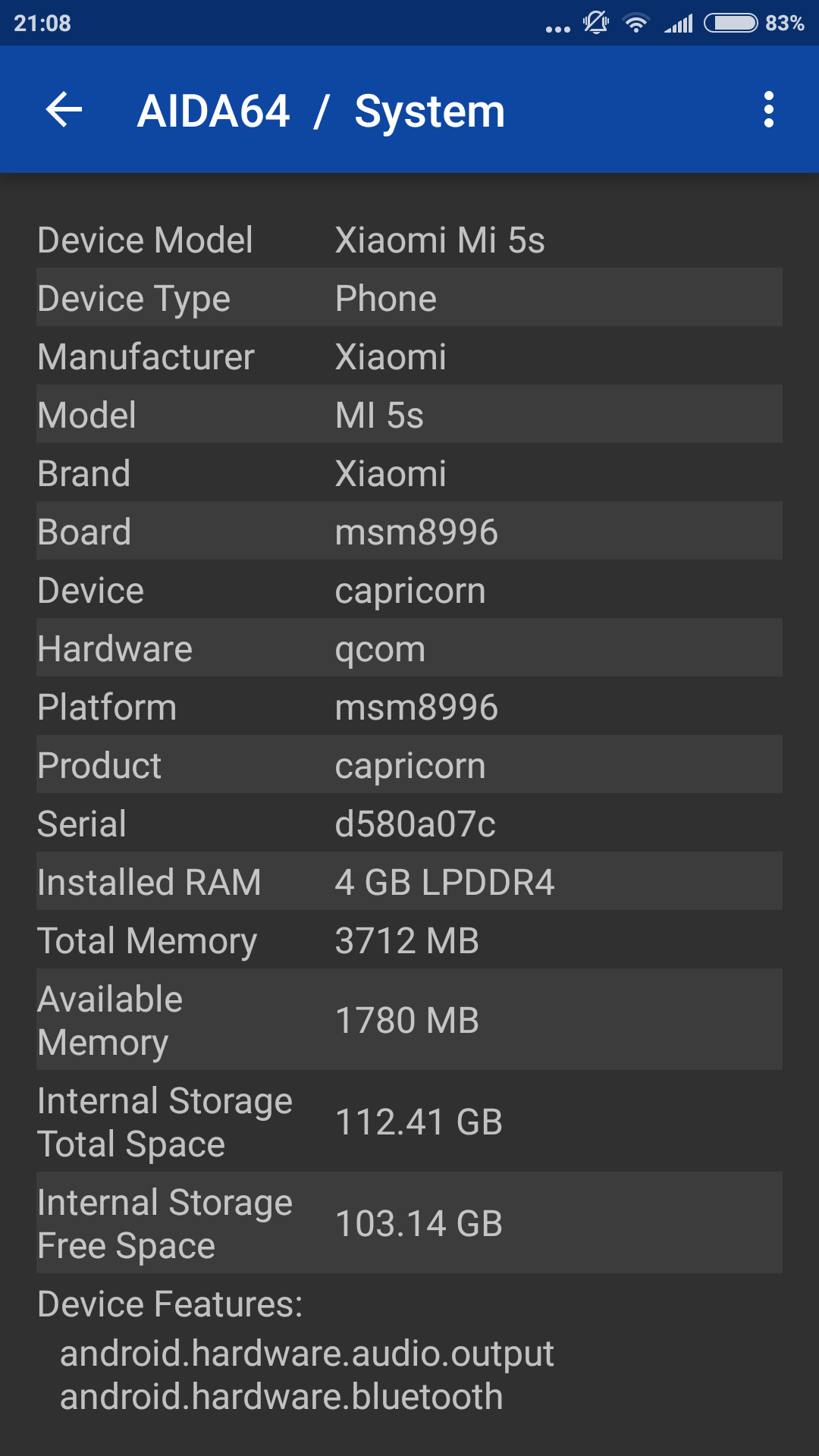Tap the battery indicator icon
Screen dimensions: 819x1456
pos(731,24)
